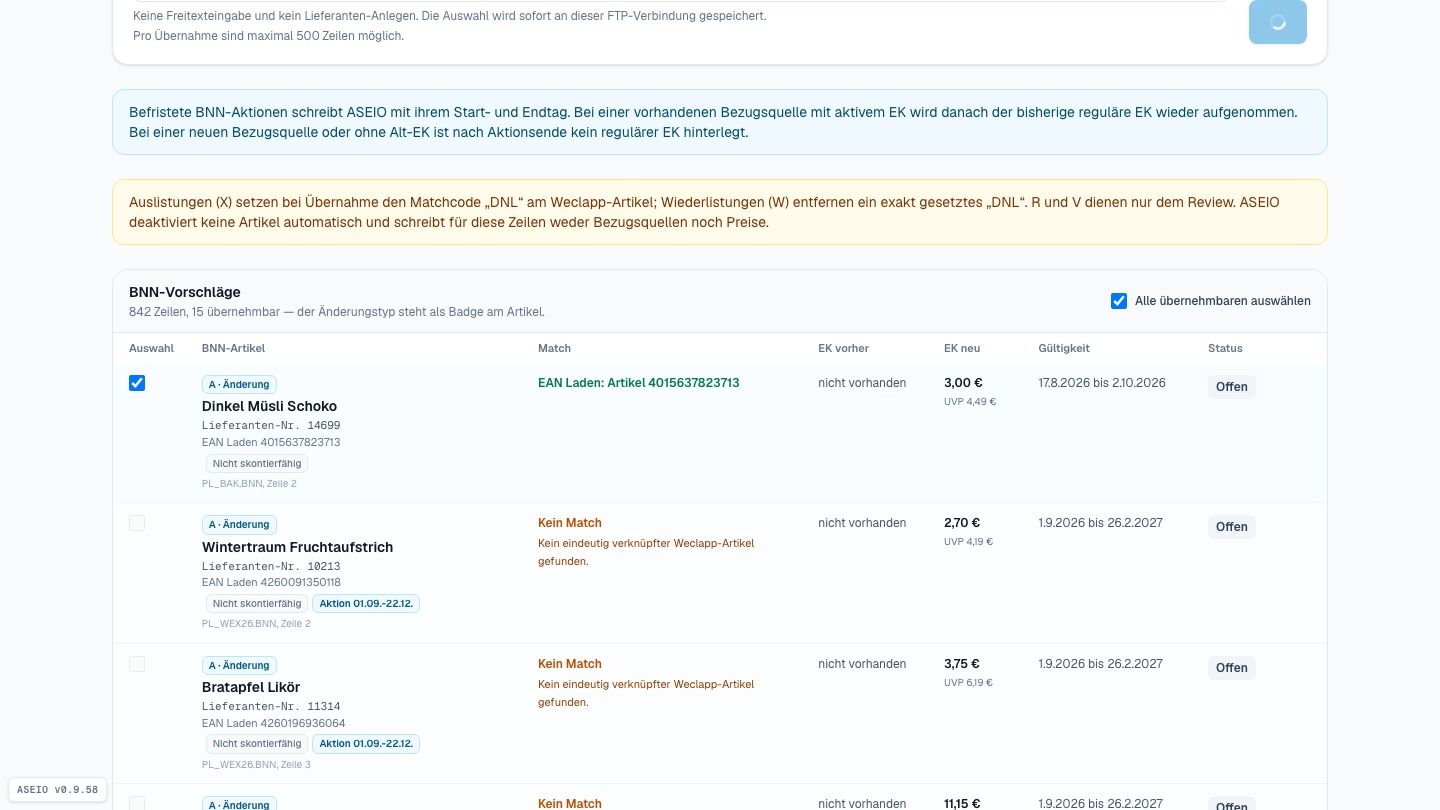Click the 'BNN-Vorschläge' section heading
1440x810 pixels.
(185, 292)
